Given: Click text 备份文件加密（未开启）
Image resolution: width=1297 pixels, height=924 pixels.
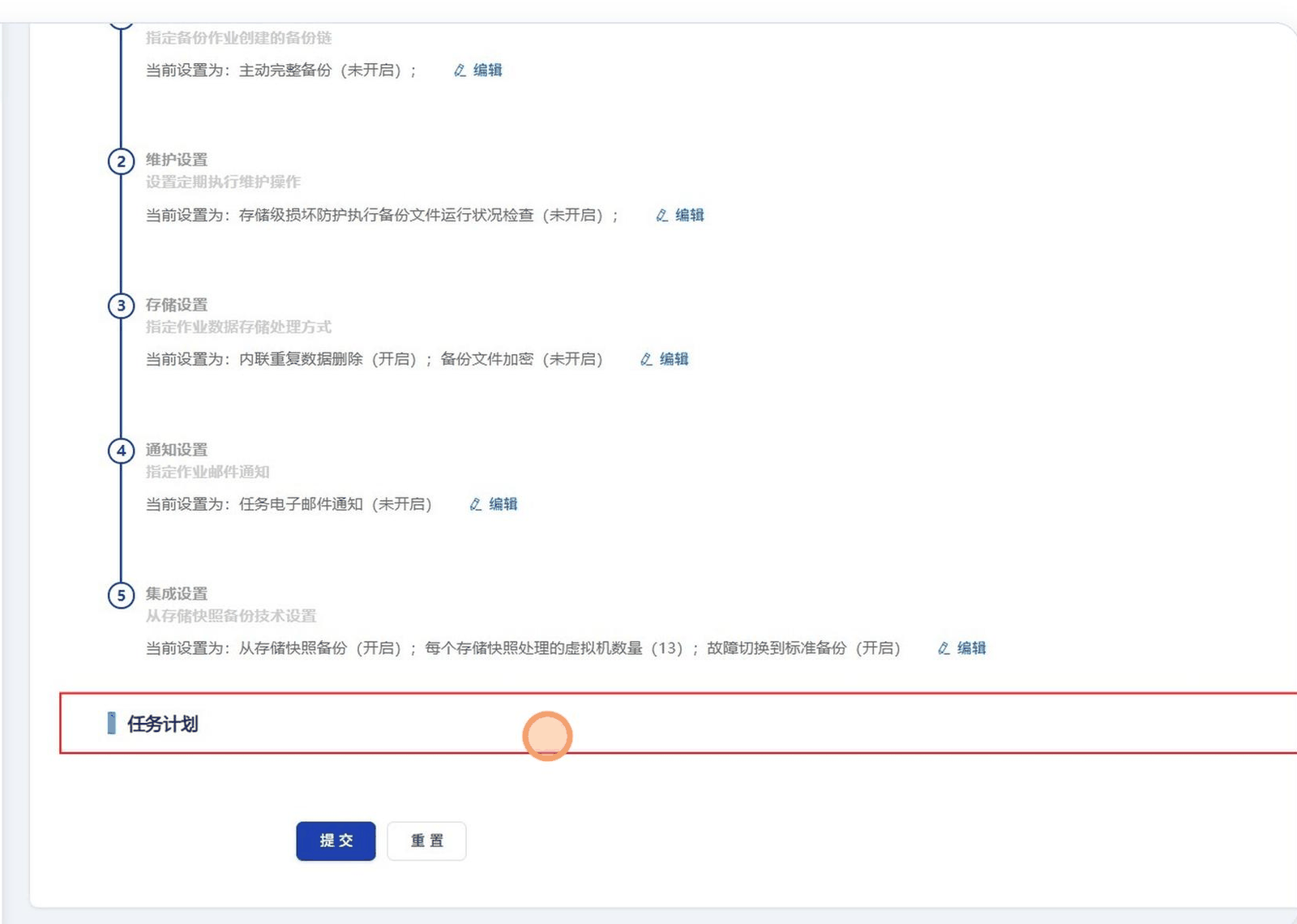Looking at the screenshot, I should click(522, 359).
